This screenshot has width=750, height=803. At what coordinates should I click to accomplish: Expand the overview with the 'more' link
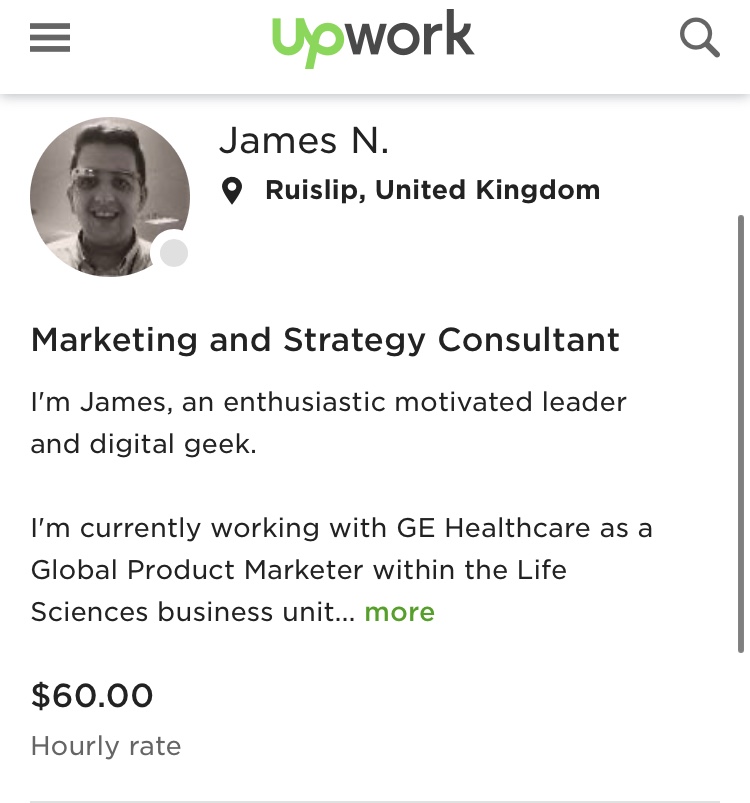coord(399,612)
